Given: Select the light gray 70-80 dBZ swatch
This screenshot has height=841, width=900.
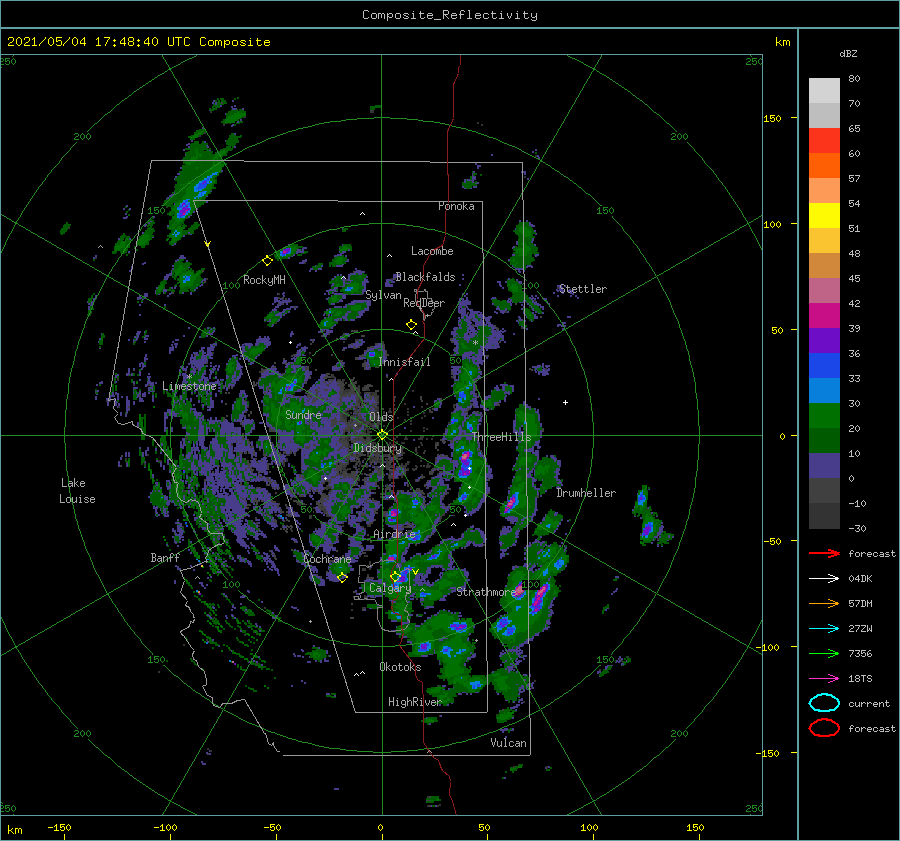Looking at the screenshot, I should pos(824,91).
